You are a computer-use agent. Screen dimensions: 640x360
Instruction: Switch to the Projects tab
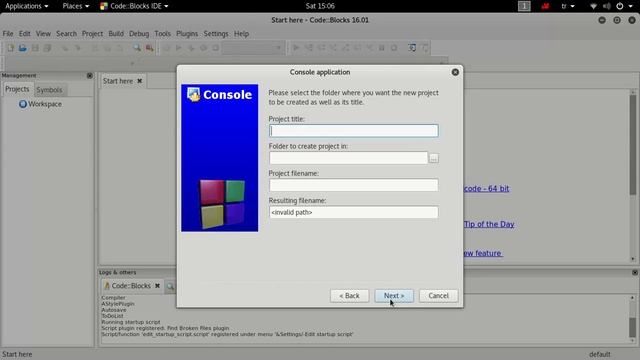17,89
